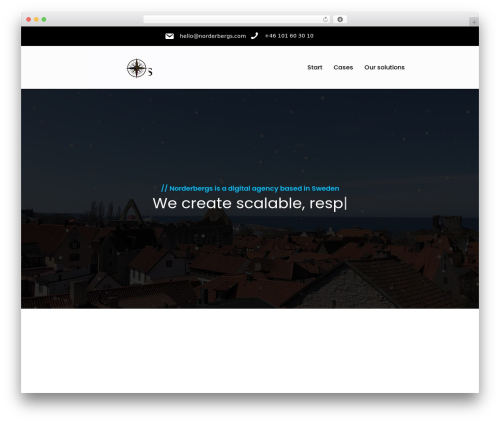
Task: Click the browser address bar
Action: pos(237,19)
